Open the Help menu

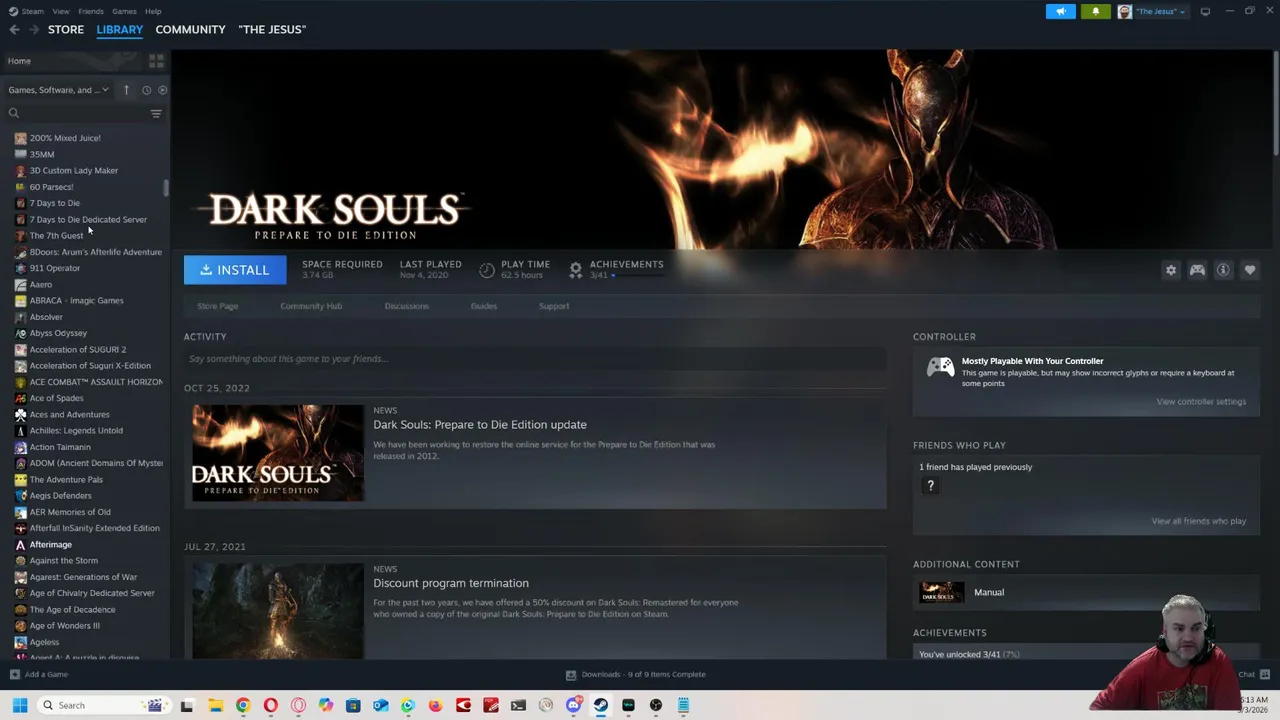coord(153,11)
